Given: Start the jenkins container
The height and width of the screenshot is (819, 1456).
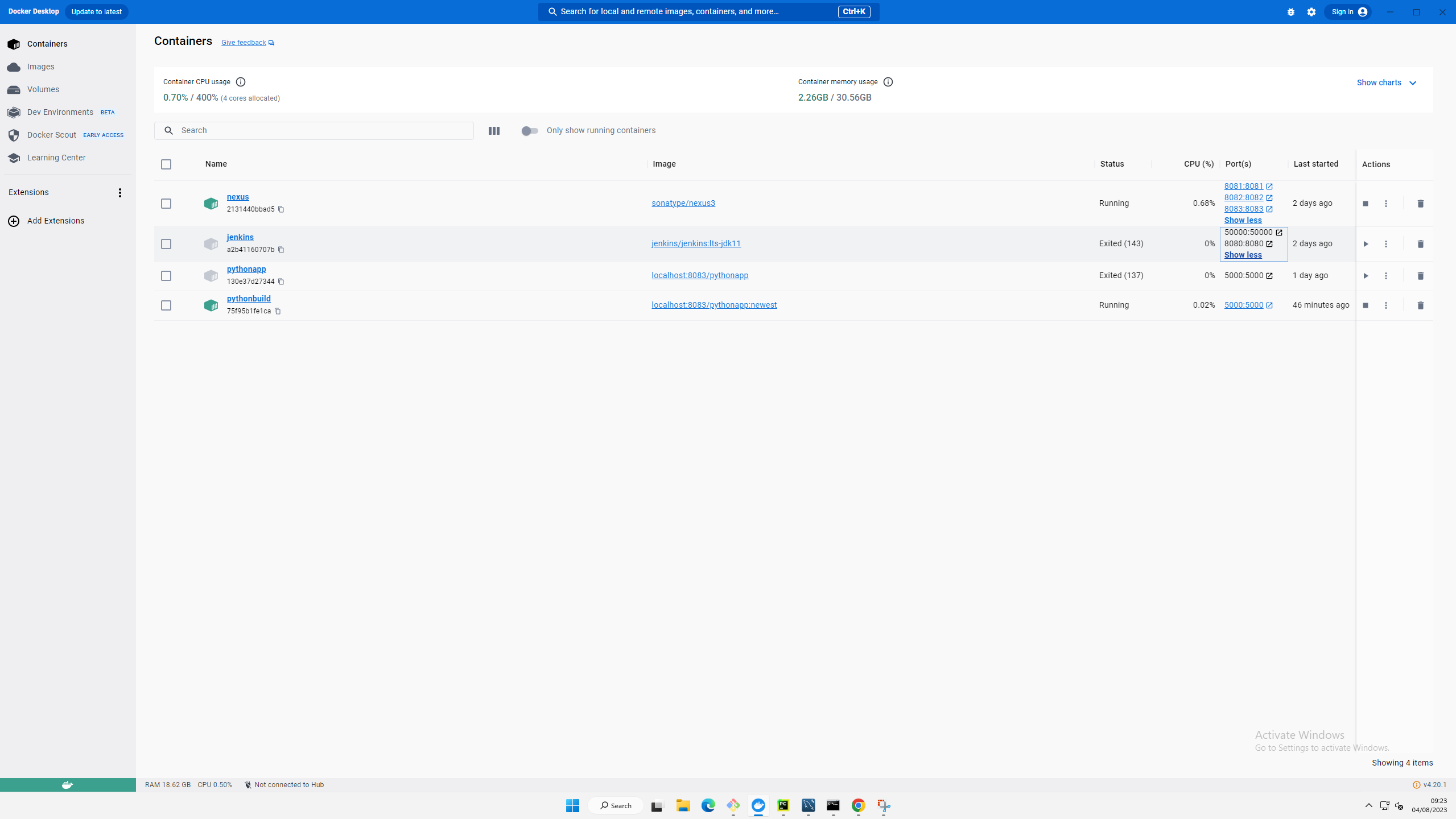Looking at the screenshot, I should [x=1366, y=244].
